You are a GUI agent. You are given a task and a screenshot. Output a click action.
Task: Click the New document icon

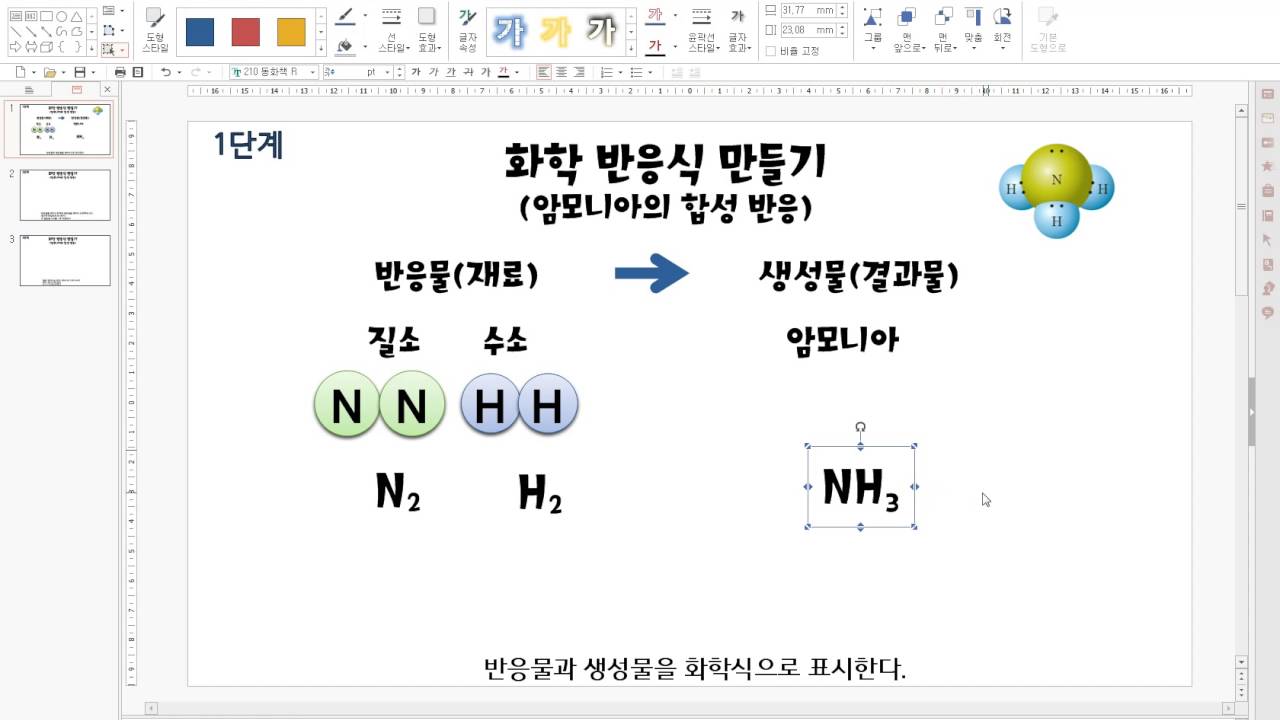pyautogui.click(x=21, y=72)
